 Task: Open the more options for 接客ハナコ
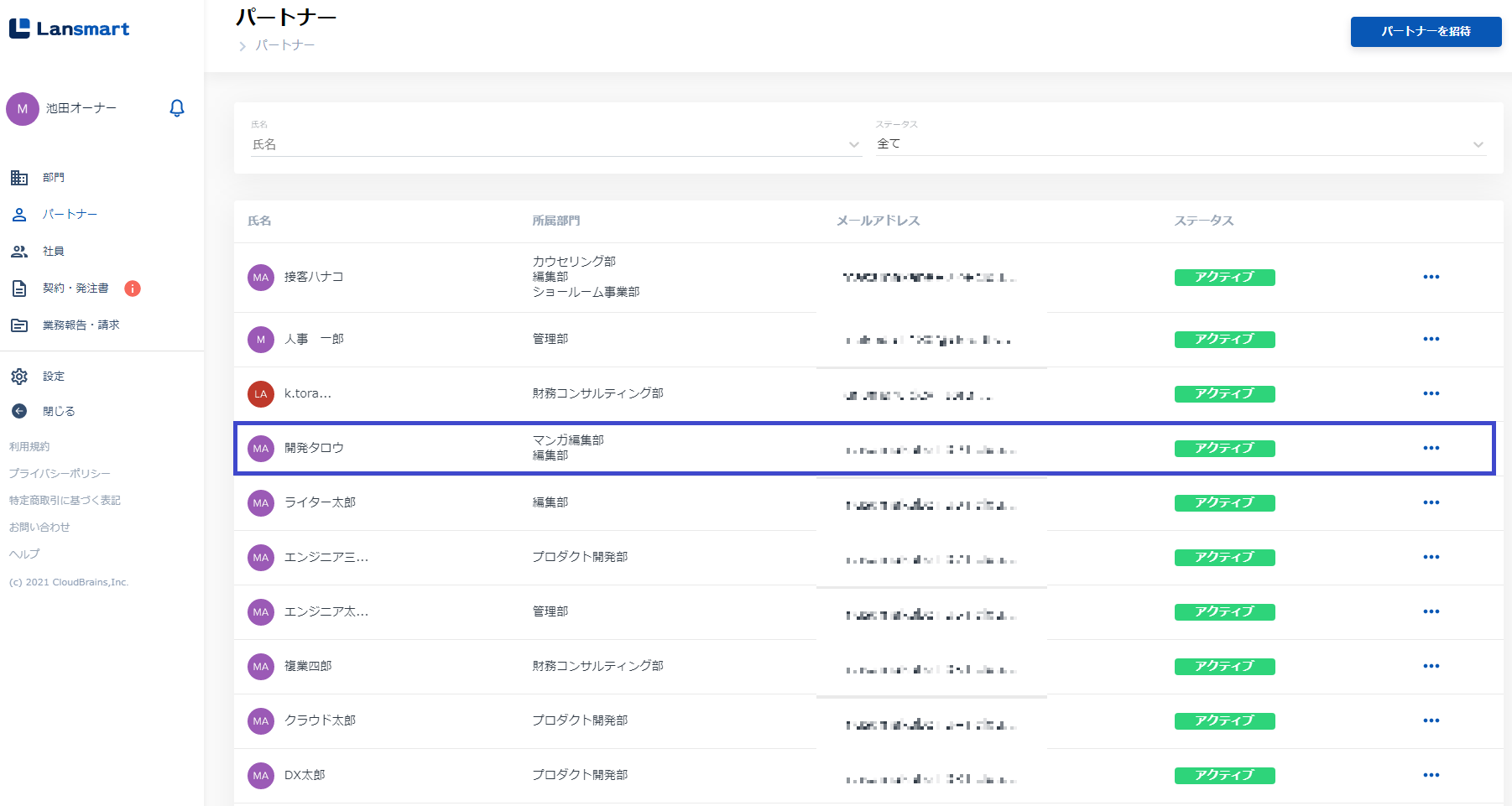pyautogui.click(x=1431, y=277)
